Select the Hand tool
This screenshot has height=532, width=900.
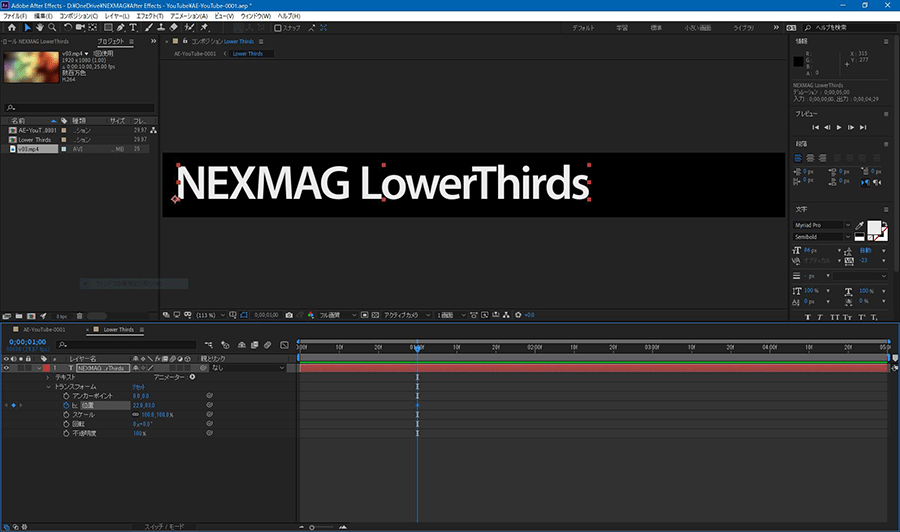[x=40, y=27]
